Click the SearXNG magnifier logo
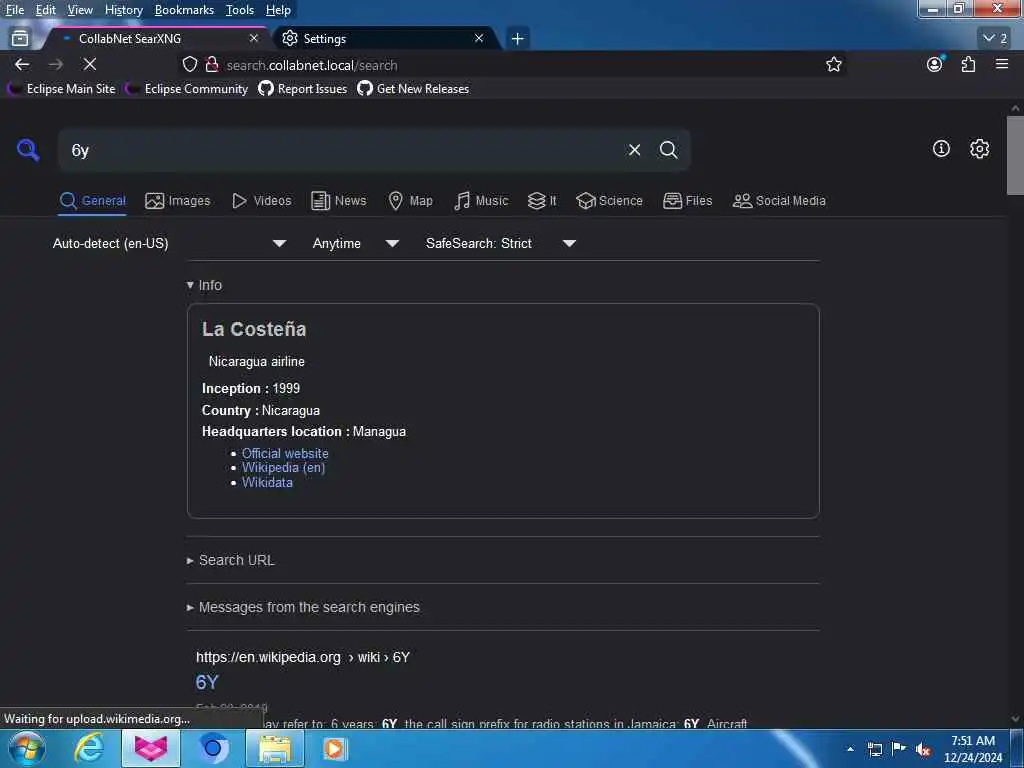The image size is (1024, 768). point(28,150)
